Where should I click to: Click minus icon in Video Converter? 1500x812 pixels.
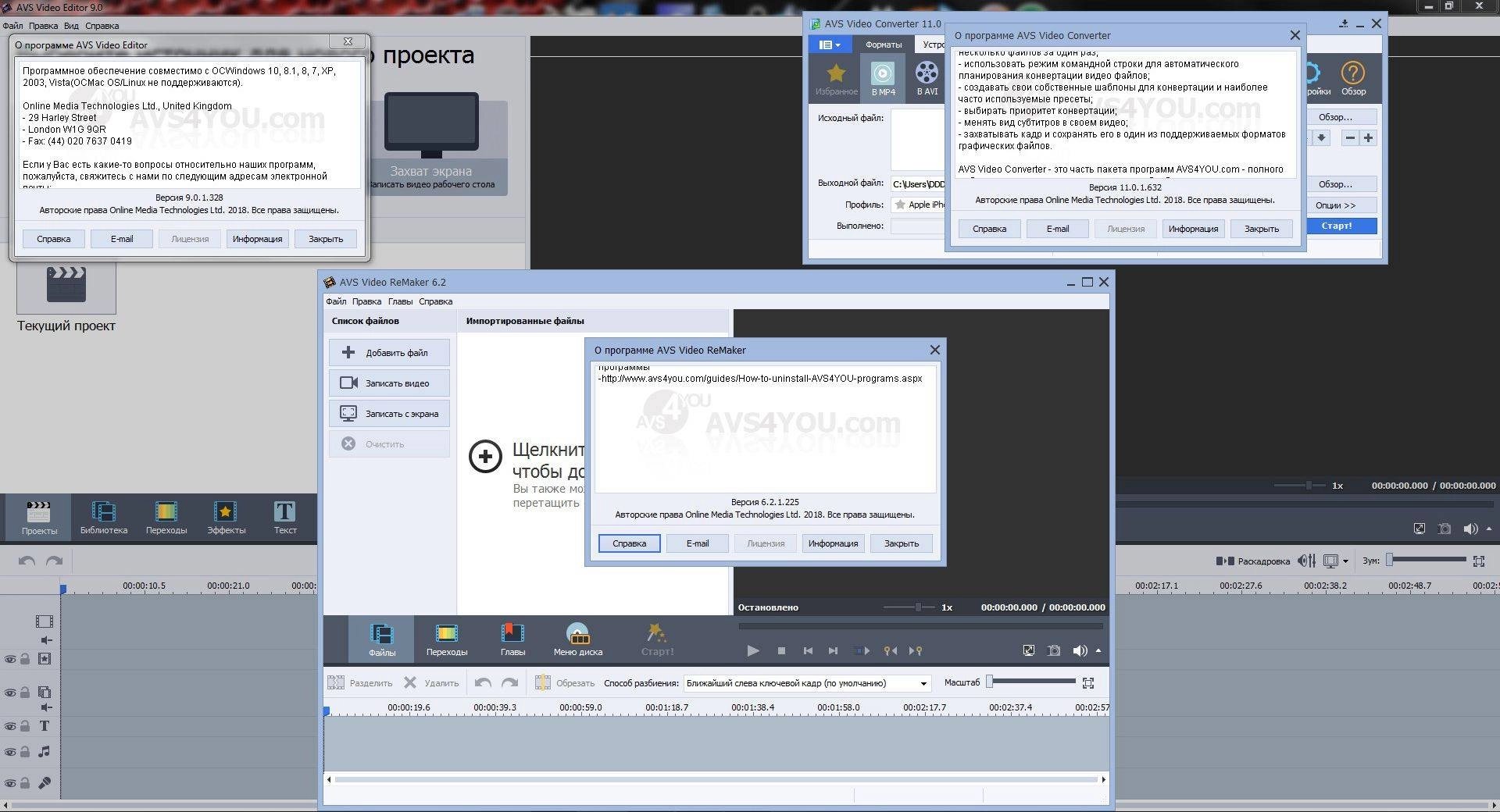coord(1350,138)
